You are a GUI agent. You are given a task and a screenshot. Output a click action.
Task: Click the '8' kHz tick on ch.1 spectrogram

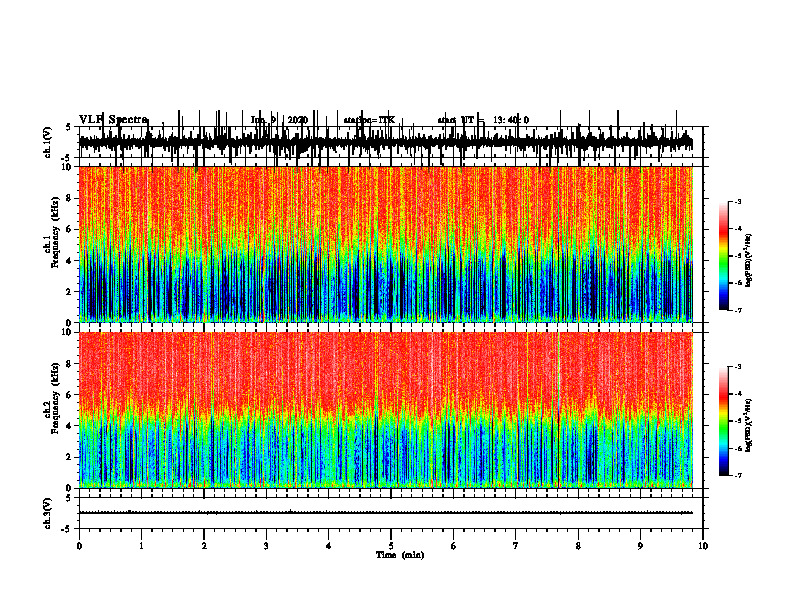(70, 198)
